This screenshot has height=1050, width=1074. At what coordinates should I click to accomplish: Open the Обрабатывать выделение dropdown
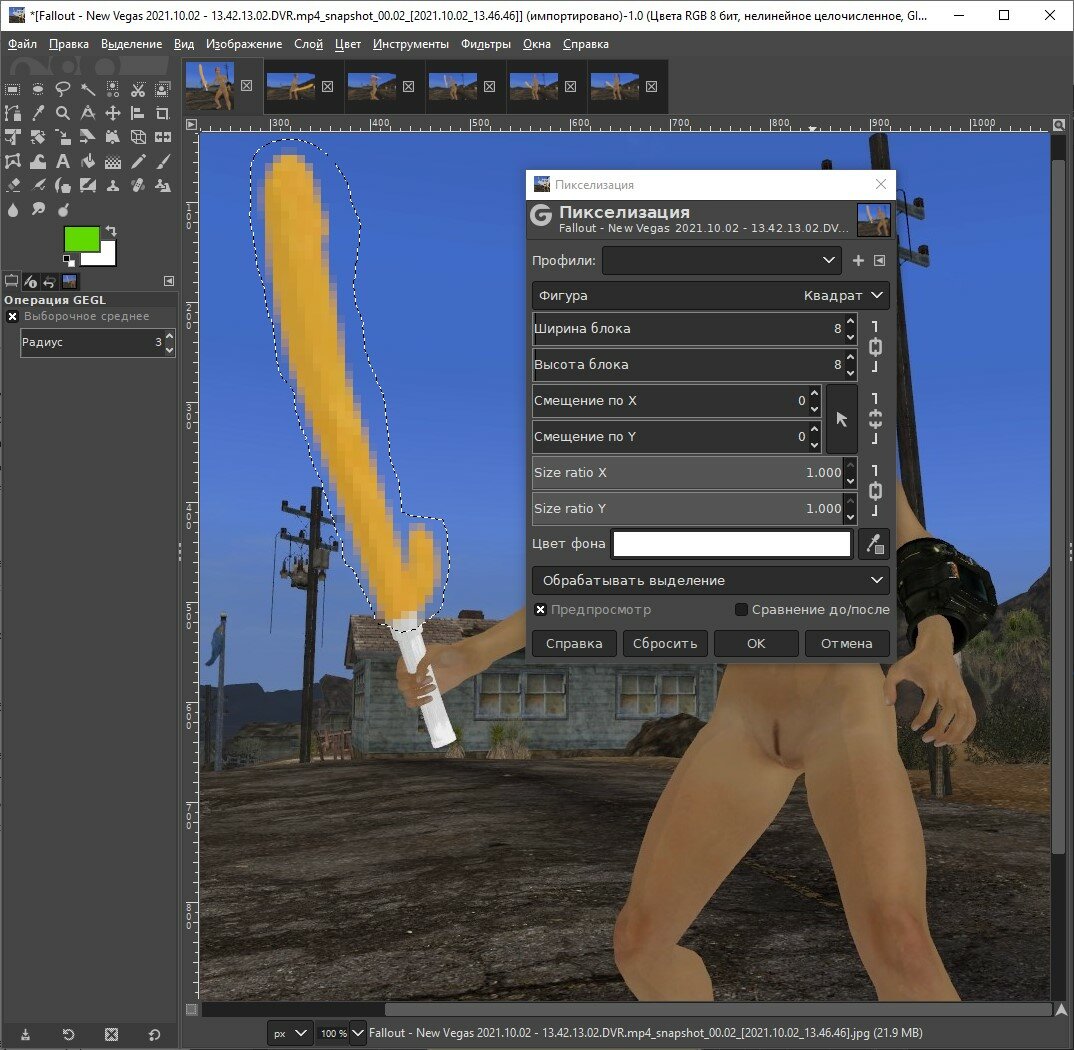tap(710, 581)
